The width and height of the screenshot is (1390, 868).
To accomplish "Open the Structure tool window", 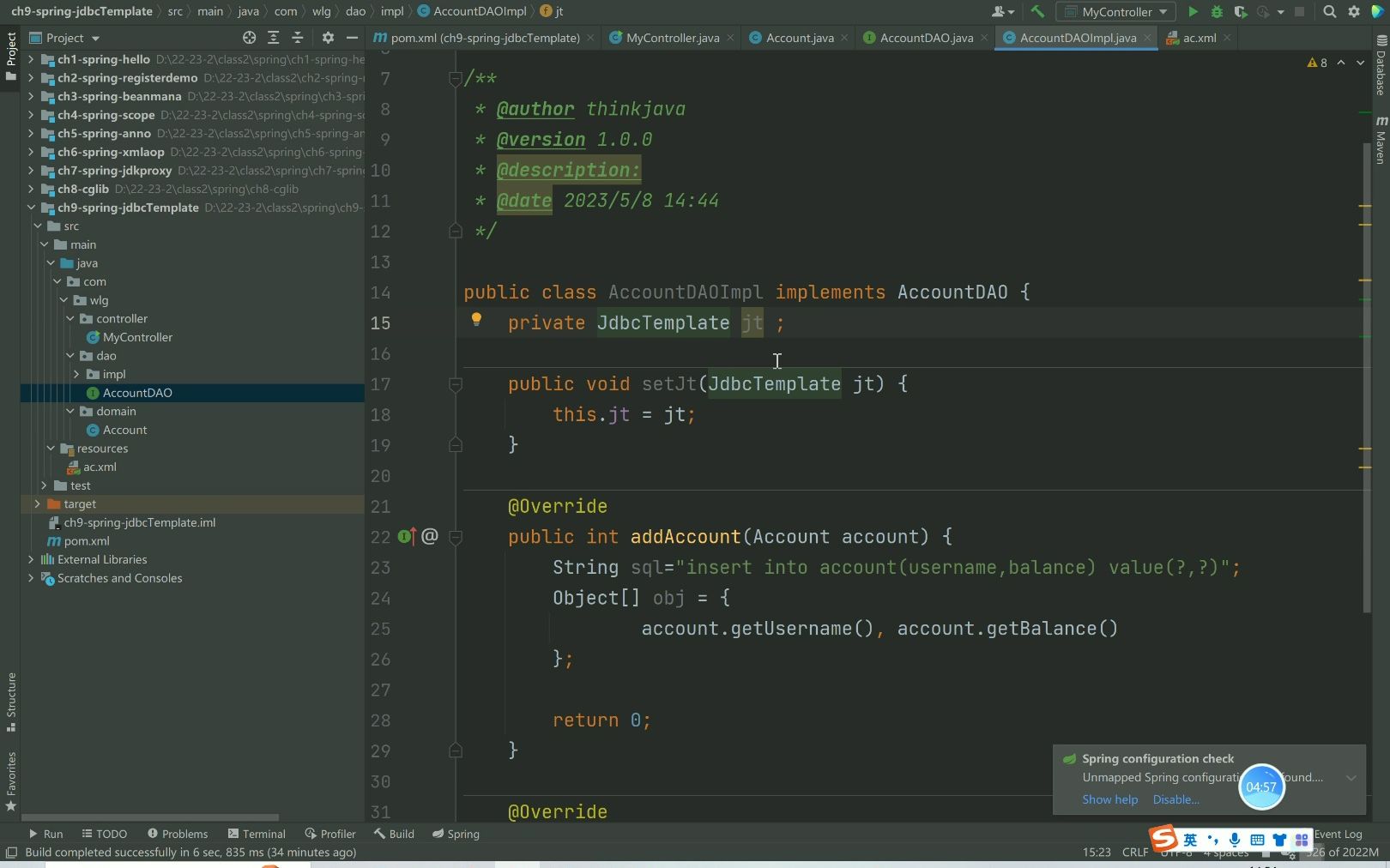I will [11, 702].
